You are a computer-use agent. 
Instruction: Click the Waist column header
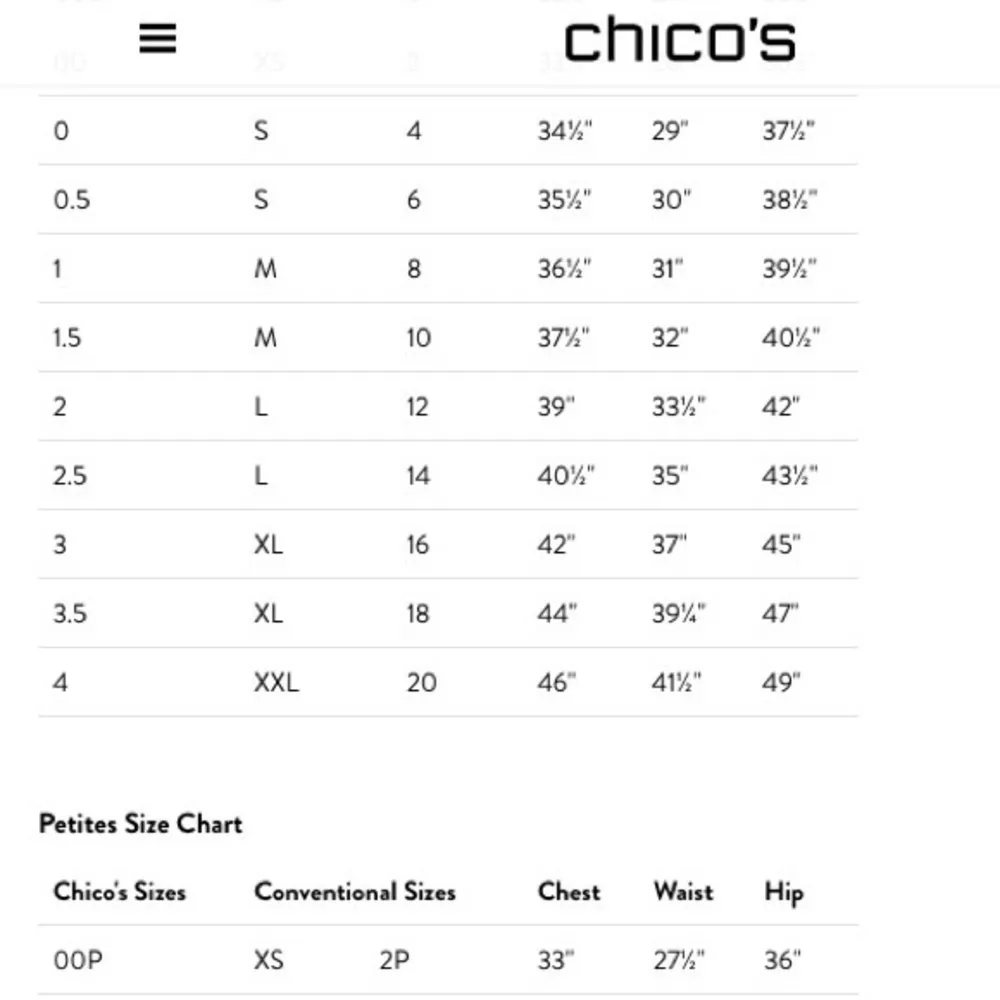pyautogui.click(x=683, y=892)
